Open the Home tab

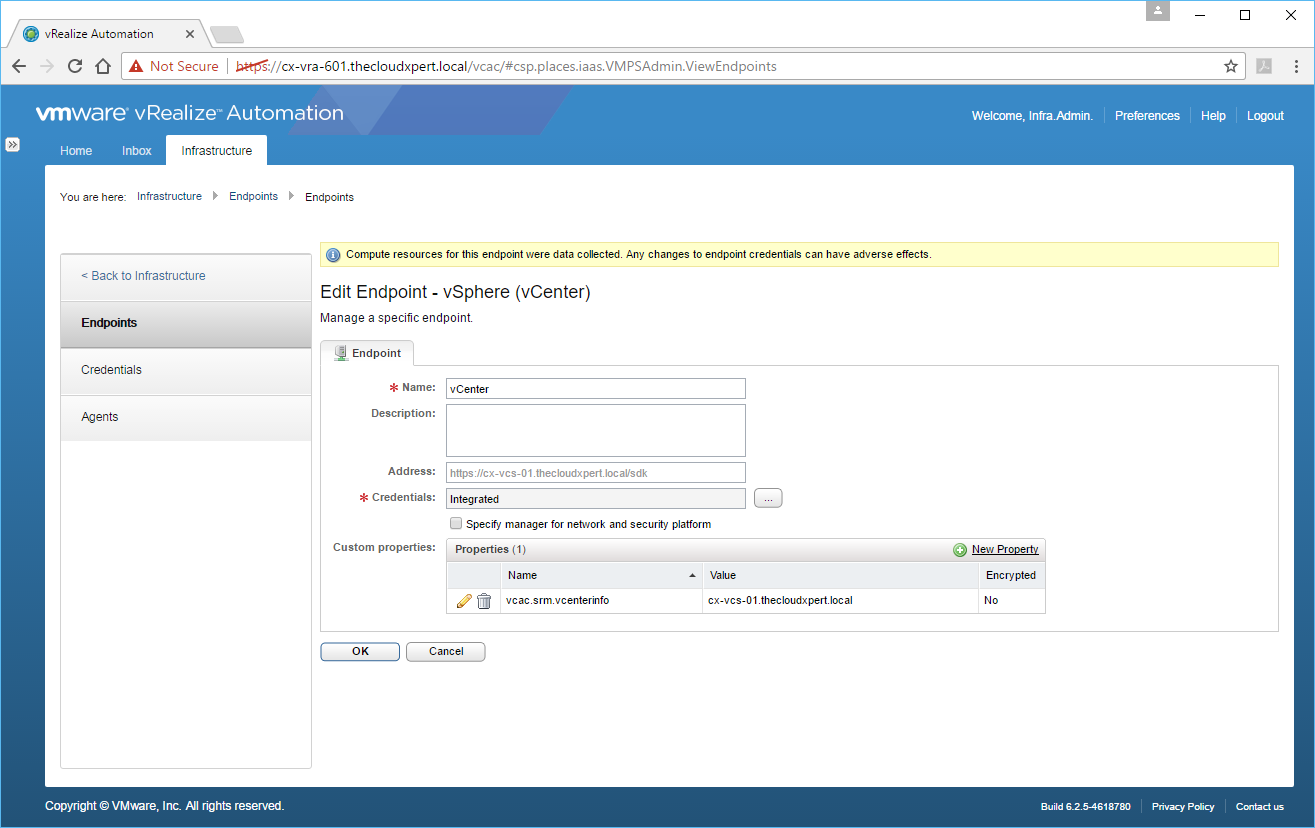76,151
